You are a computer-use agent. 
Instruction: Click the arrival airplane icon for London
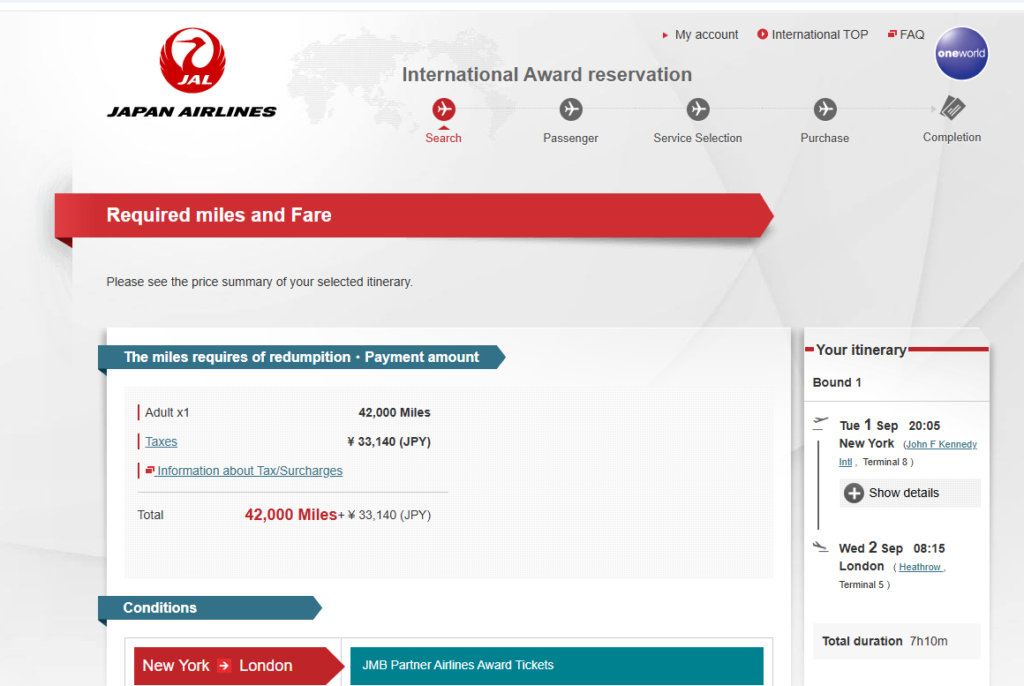(x=822, y=546)
